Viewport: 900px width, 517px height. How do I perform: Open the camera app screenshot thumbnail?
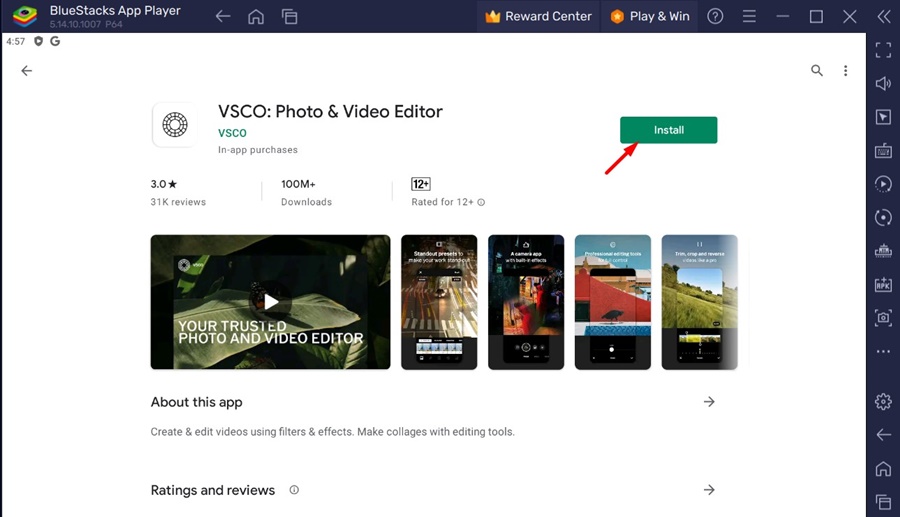tap(526, 302)
